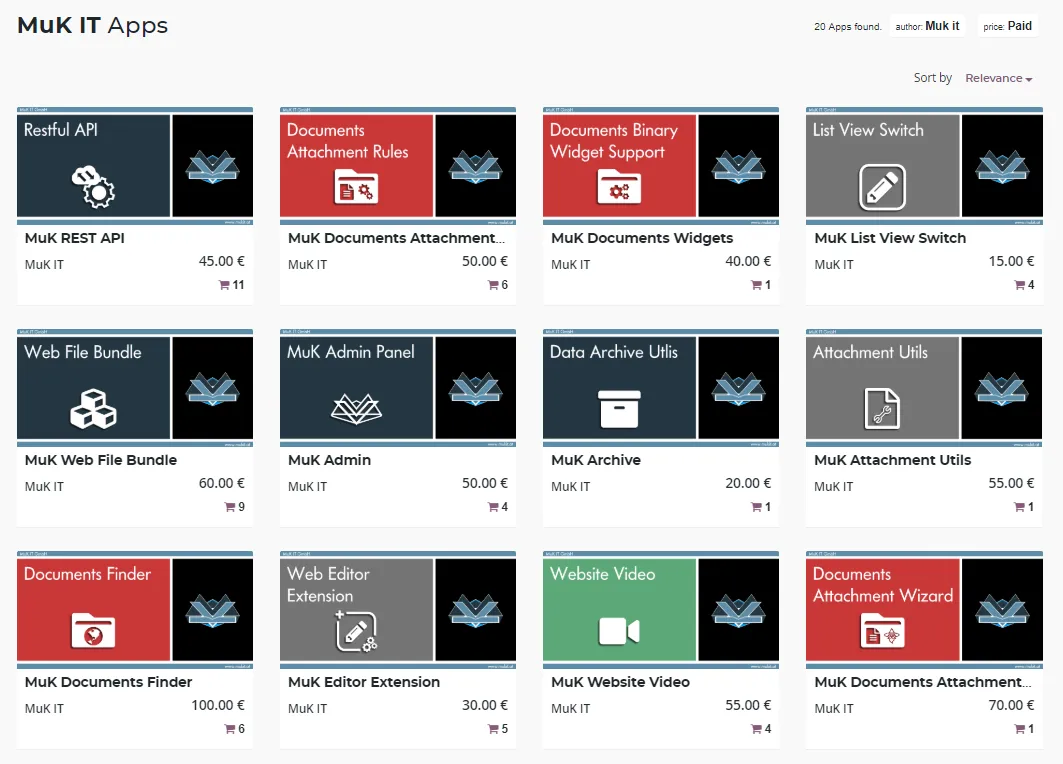Click the price: Paid filter tag
The height and width of the screenshot is (764, 1063).
(x=1007, y=26)
